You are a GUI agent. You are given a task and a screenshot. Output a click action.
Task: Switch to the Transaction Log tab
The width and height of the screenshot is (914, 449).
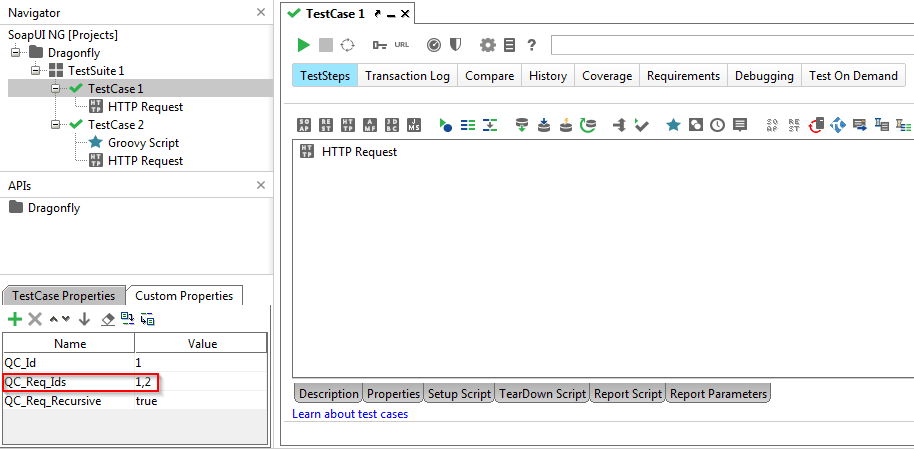pos(407,76)
